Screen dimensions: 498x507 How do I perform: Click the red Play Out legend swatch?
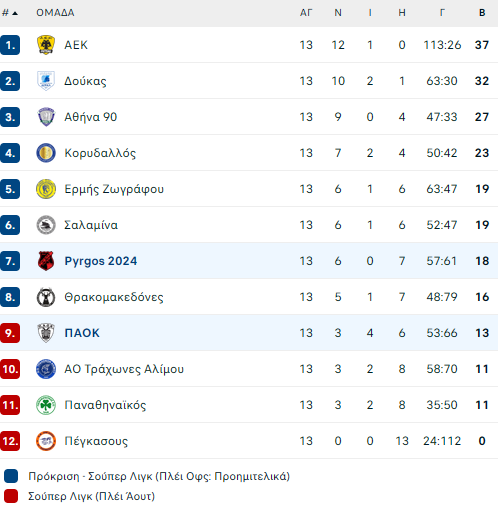(11, 496)
